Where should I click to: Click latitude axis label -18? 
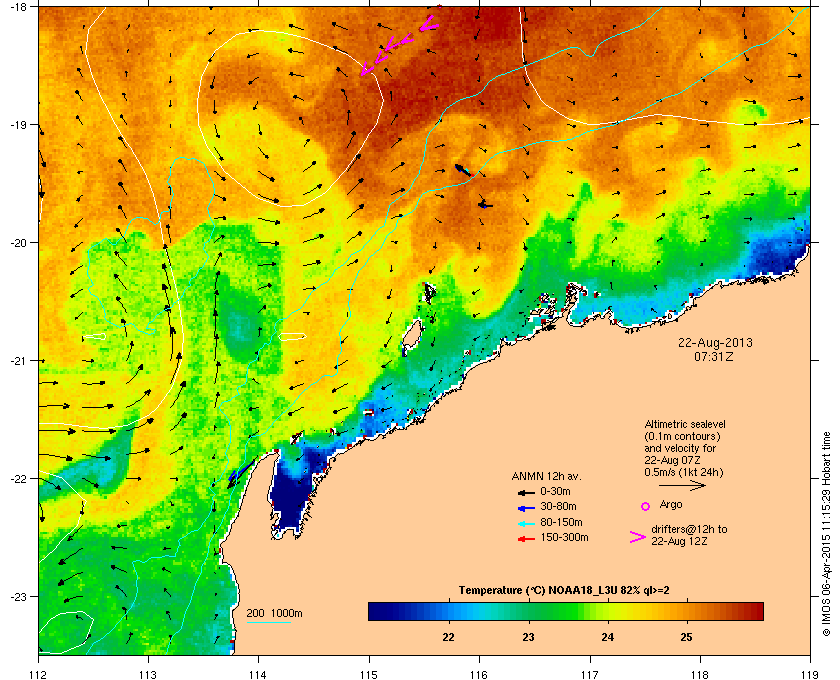point(18,6)
